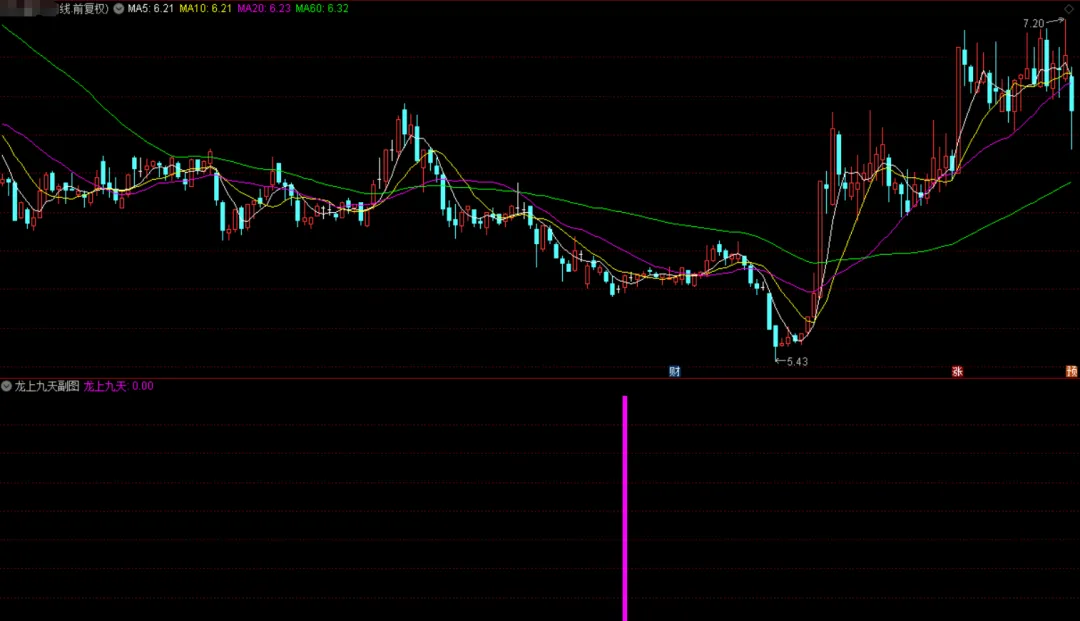Click the magenta signal bar in the sub-chart
This screenshot has width=1080, height=621.
pos(625,508)
